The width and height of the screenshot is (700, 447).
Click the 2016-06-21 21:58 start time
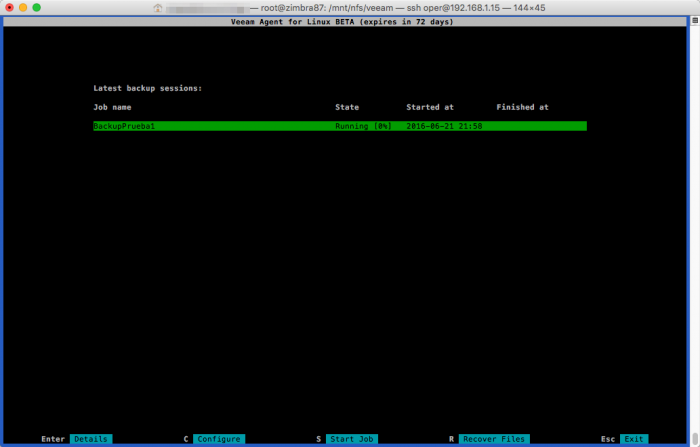(444, 126)
